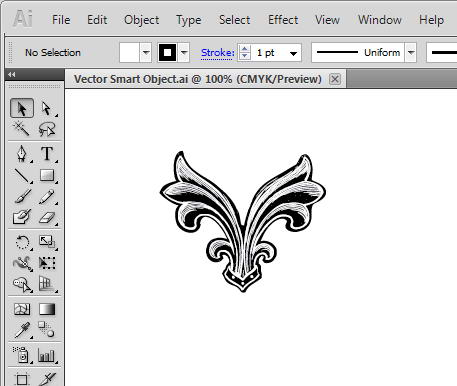Select the Free Transform tool
The width and height of the screenshot is (457, 386).
tap(47, 263)
